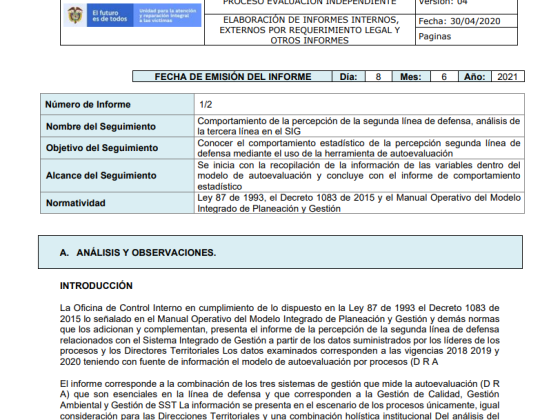This screenshot has height=420, width=560.
Task: Click the 'ELABORACIÓN DE INFORMES INTERNOS' title
Action: [310, 30]
